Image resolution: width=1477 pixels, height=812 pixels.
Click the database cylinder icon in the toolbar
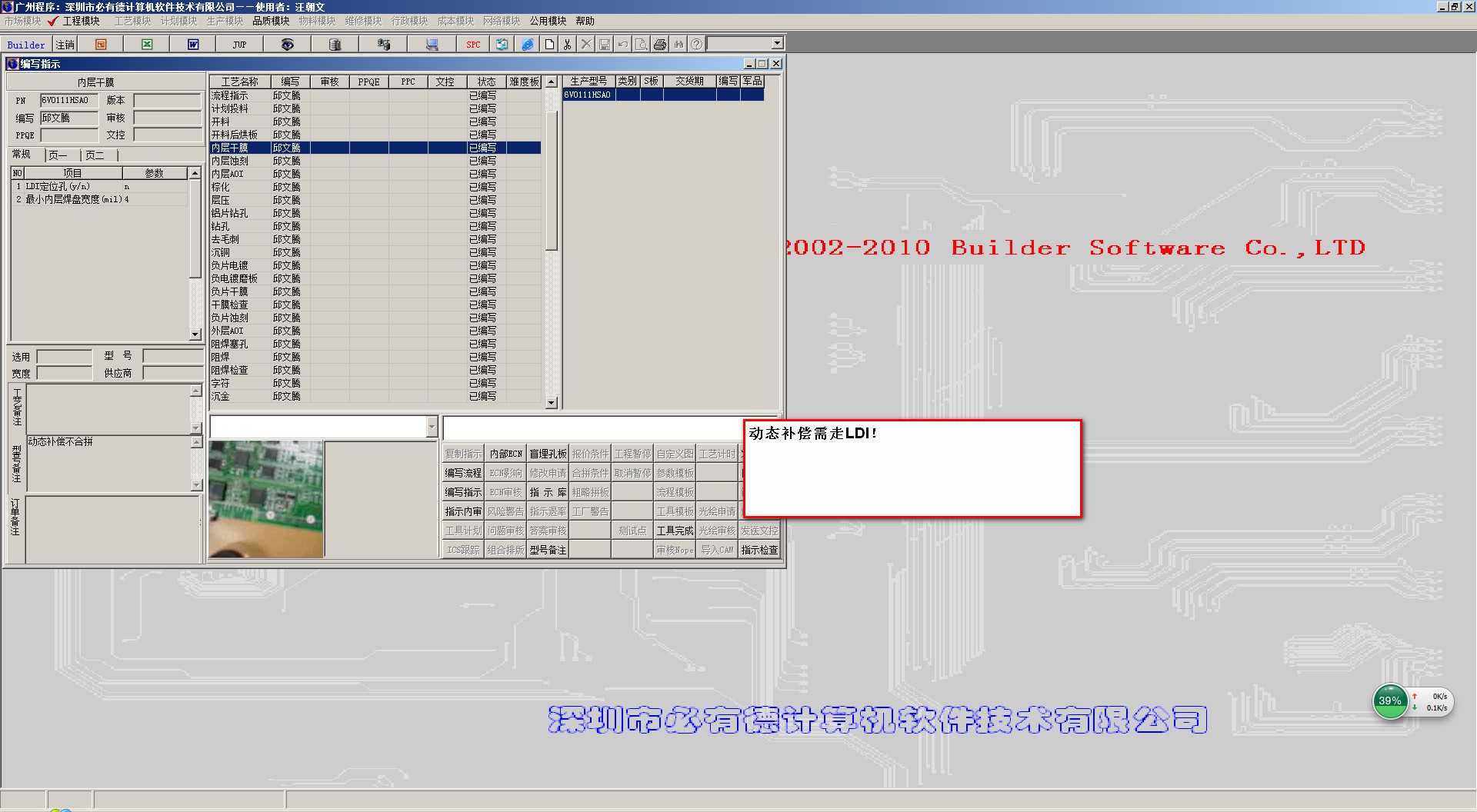[335, 45]
